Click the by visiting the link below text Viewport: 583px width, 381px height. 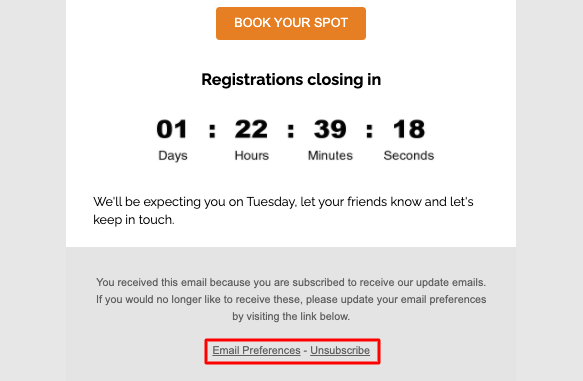click(291, 317)
